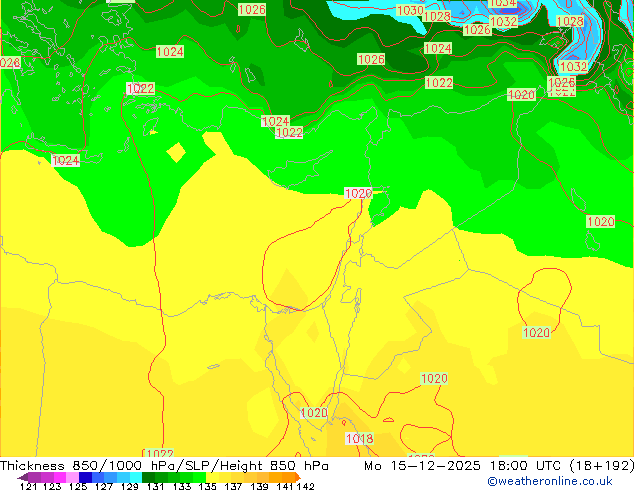Image resolution: width=634 pixels, height=490 pixels.
Task: Click the date Mo 15-12-2025 text
Action: coord(423,466)
